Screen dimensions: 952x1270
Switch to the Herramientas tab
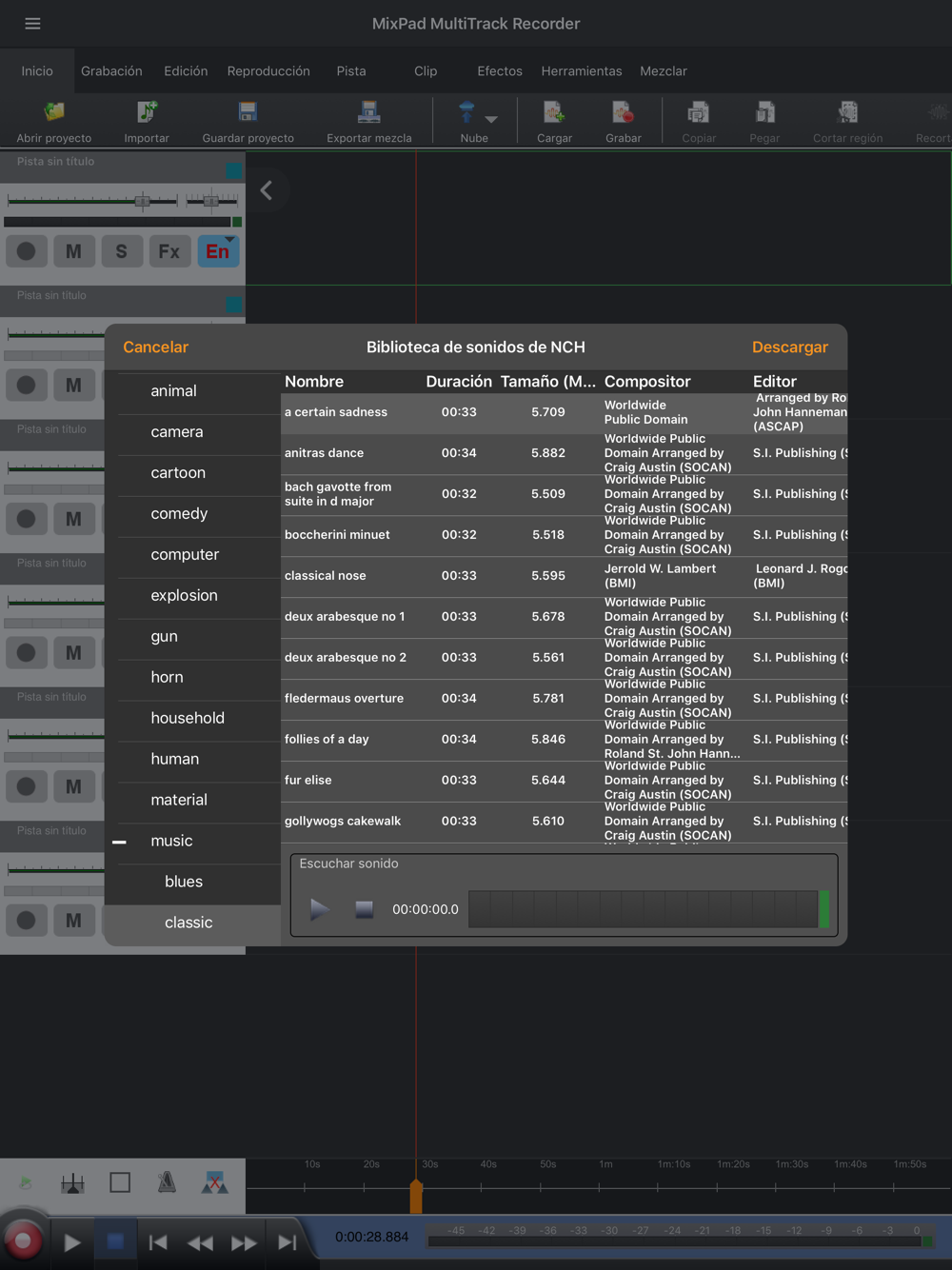[581, 71]
